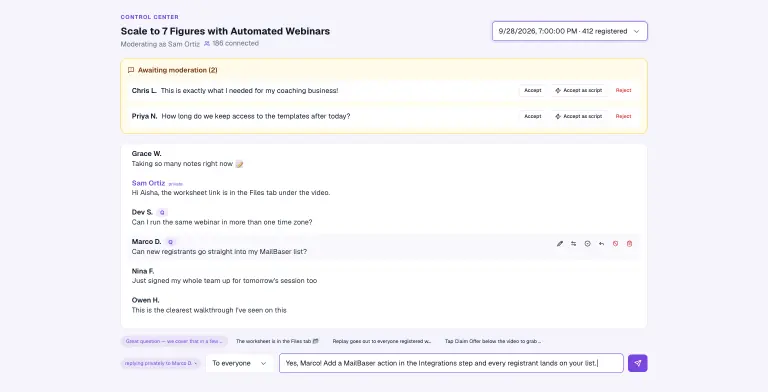Reject Priya N.'s pending question
The height and width of the screenshot is (392, 768).
pos(624,116)
